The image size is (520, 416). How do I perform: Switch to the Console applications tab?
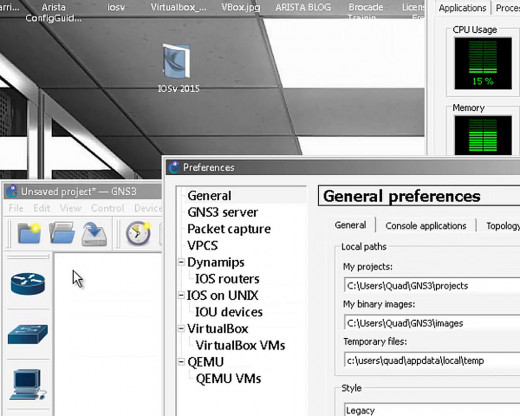point(426,226)
